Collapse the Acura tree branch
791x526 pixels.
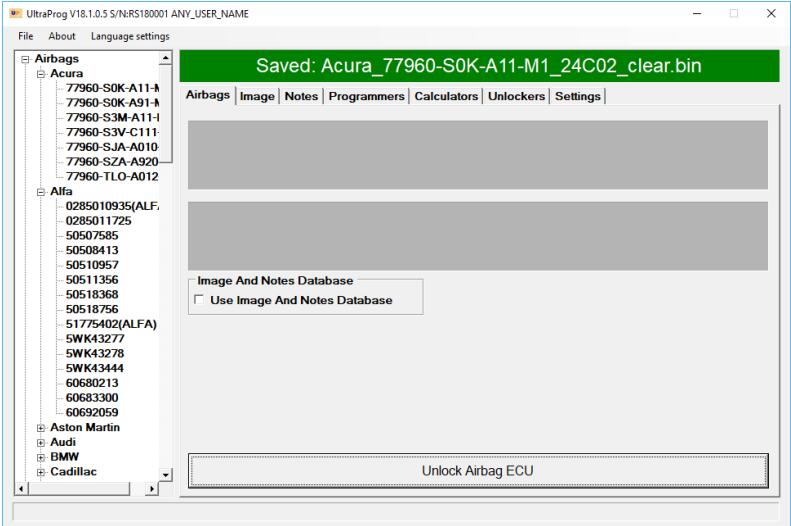point(41,74)
